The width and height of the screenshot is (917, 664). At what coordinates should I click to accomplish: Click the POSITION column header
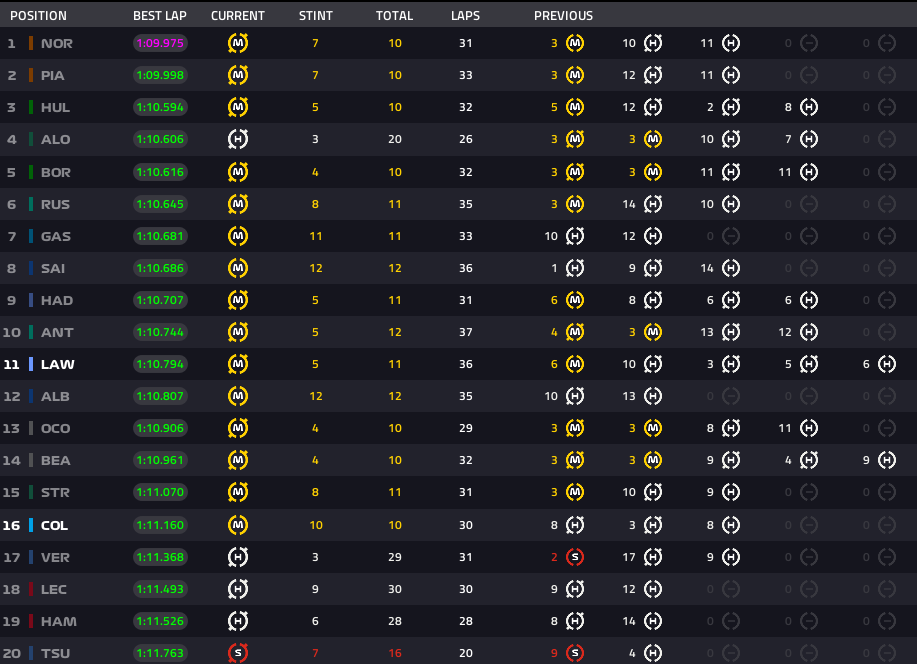click(x=38, y=16)
